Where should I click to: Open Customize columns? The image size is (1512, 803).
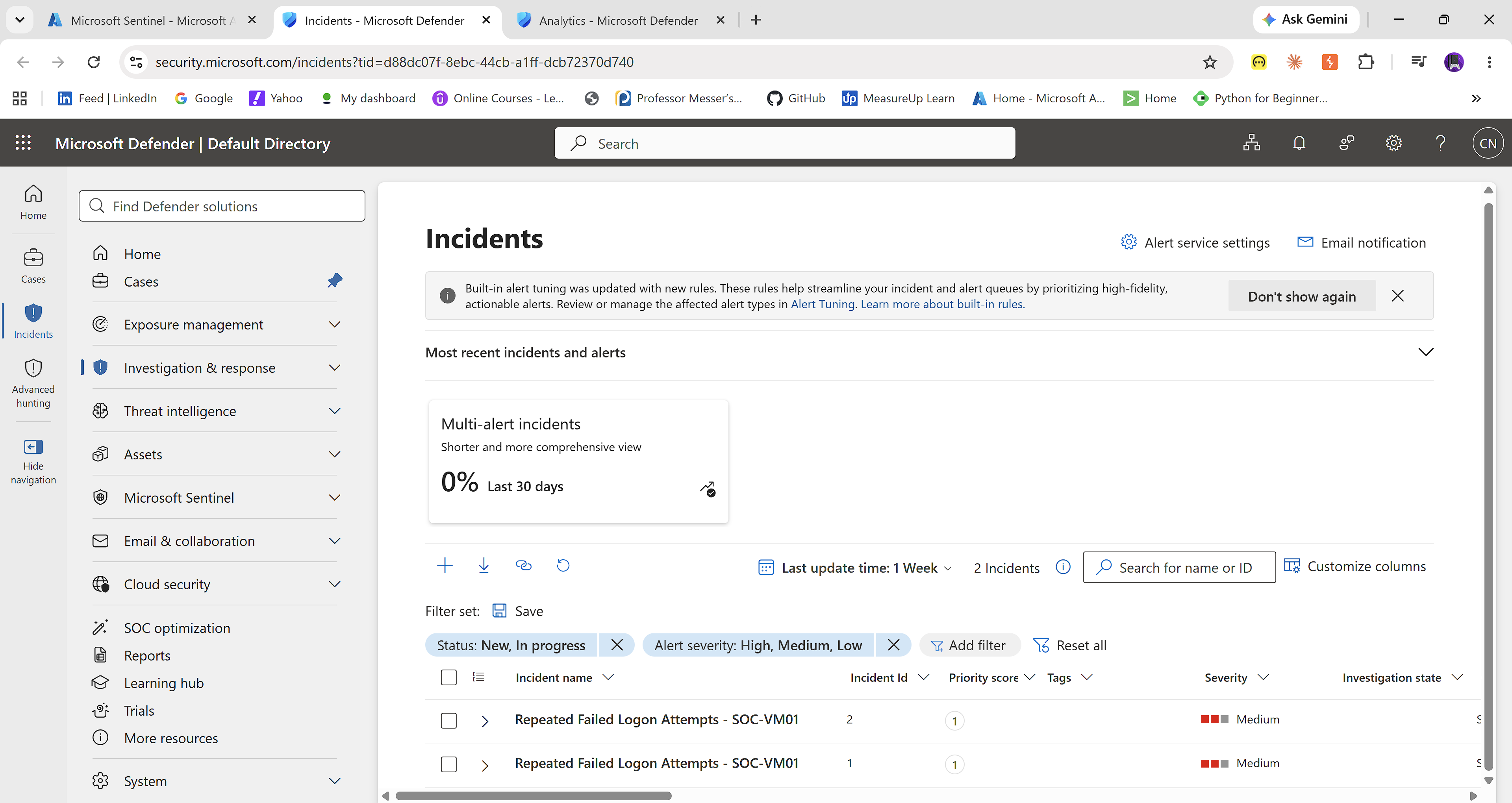1354,566
